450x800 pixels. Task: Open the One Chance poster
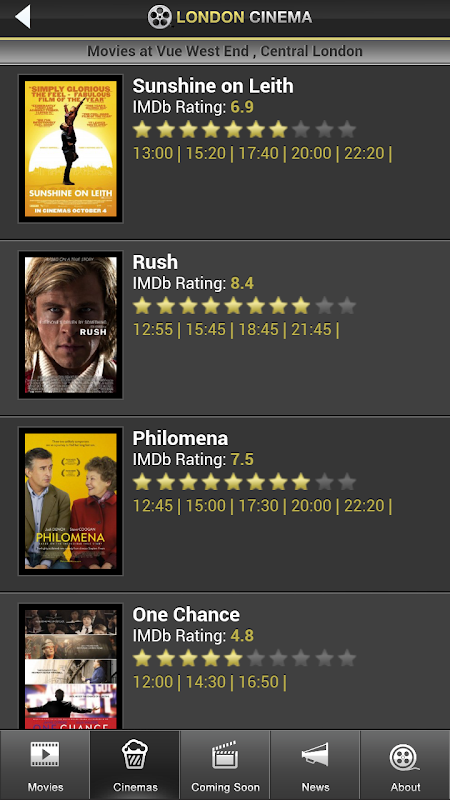[x=70, y=666]
